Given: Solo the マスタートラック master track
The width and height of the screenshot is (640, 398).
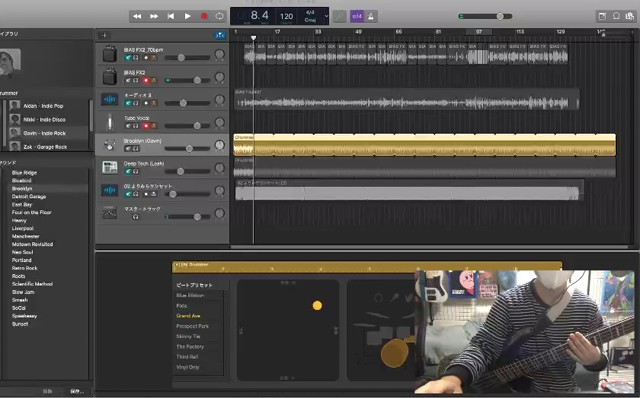Looking at the screenshot, I should pos(136,217).
